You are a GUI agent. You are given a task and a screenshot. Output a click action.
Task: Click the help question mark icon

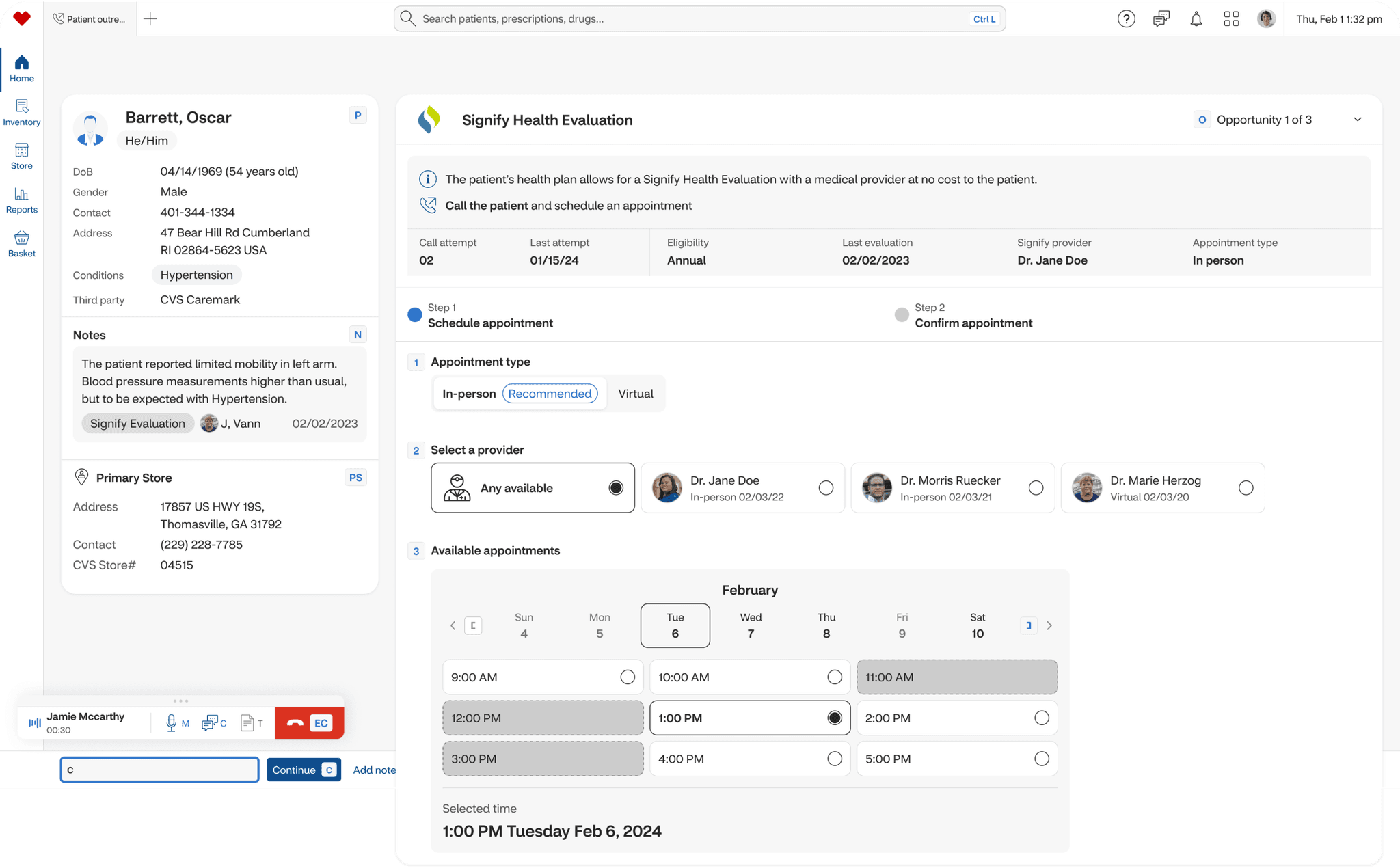point(1126,19)
